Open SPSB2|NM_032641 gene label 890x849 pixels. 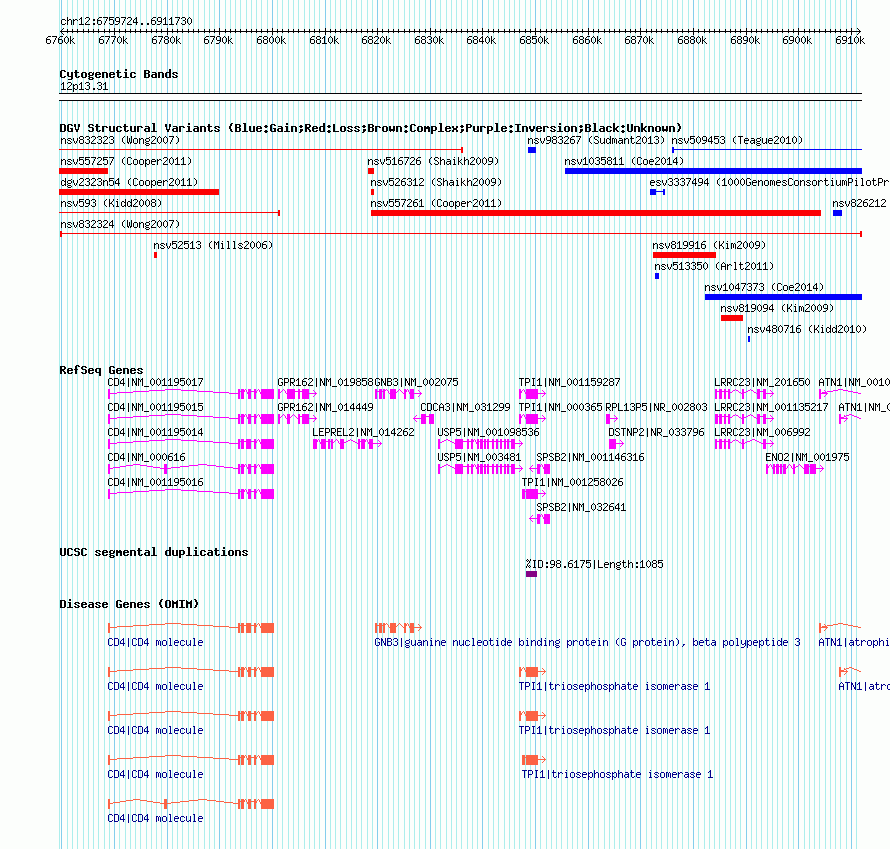[581, 507]
